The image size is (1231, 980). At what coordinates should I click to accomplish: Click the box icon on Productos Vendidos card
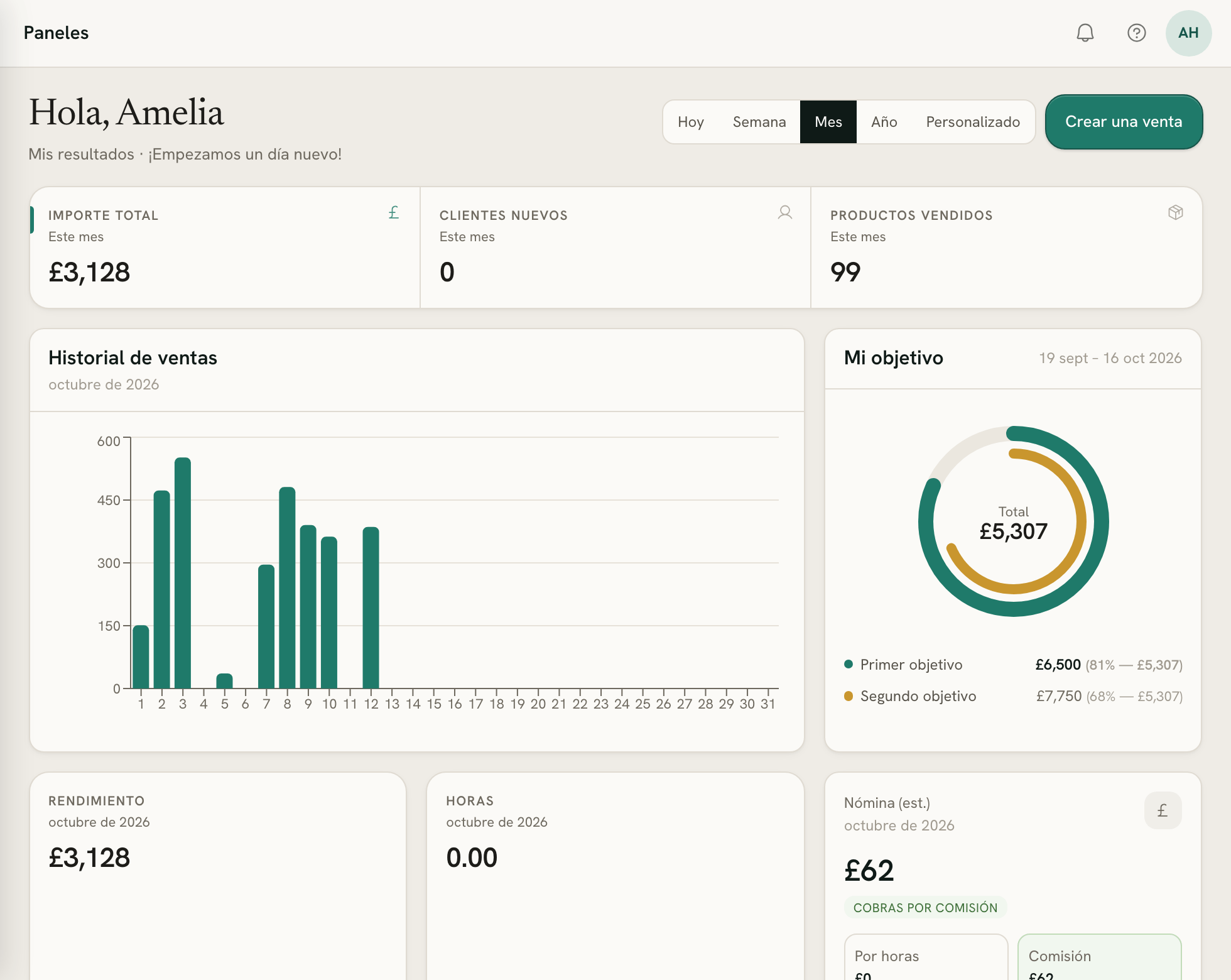(x=1176, y=213)
